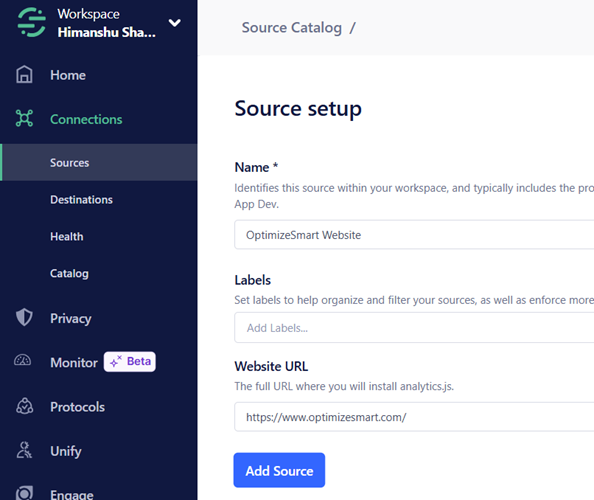Screen dimensions: 594x500
Task: Open the Health page
Action: [67, 236]
